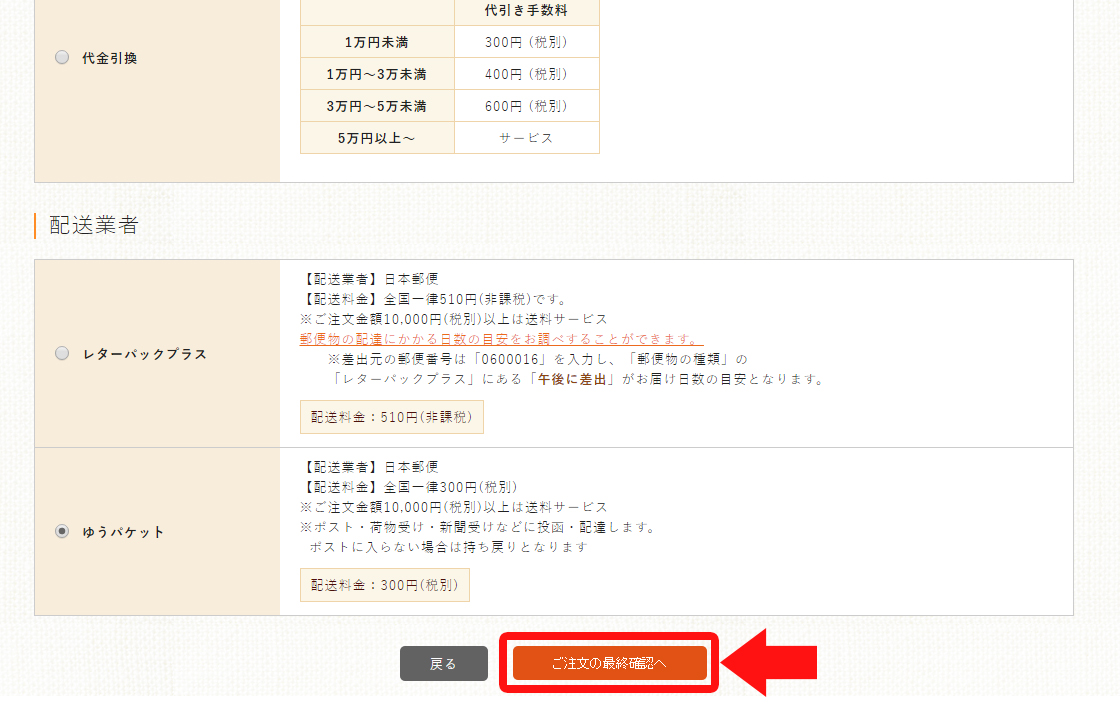Click the ゆうパケット label text
Screen dimensions: 1120x706
(124, 532)
